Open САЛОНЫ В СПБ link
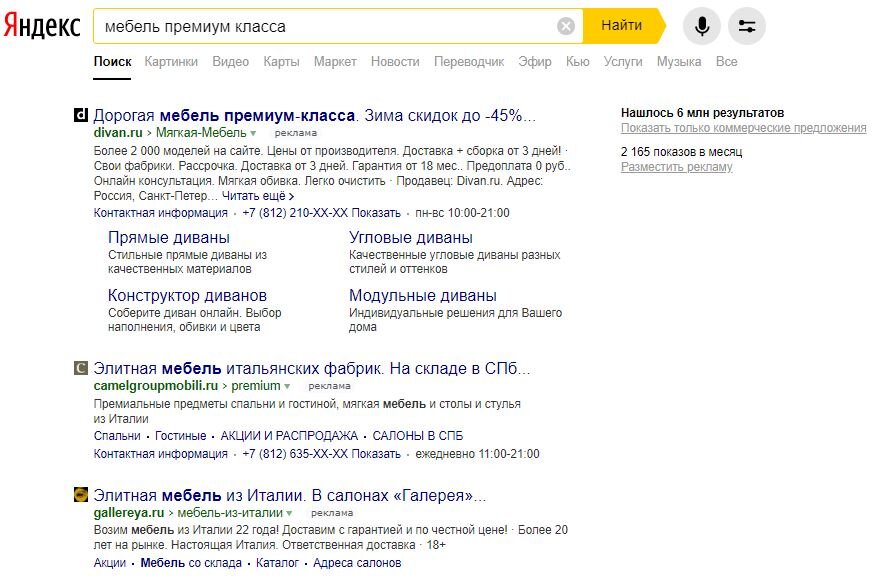 pyautogui.click(x=418, y=436)
